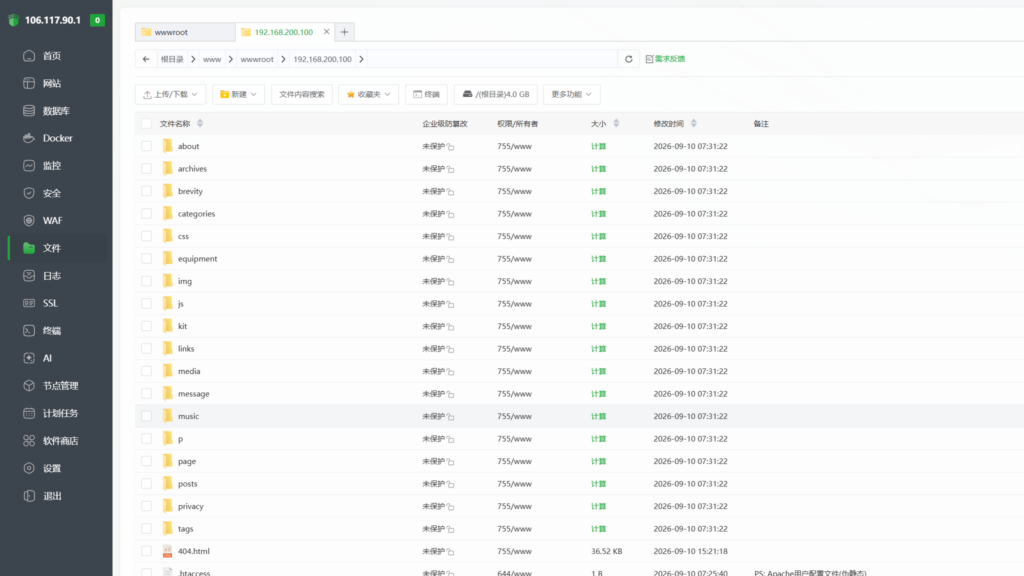Click the green shield logo beside server IP

(13, 20)
